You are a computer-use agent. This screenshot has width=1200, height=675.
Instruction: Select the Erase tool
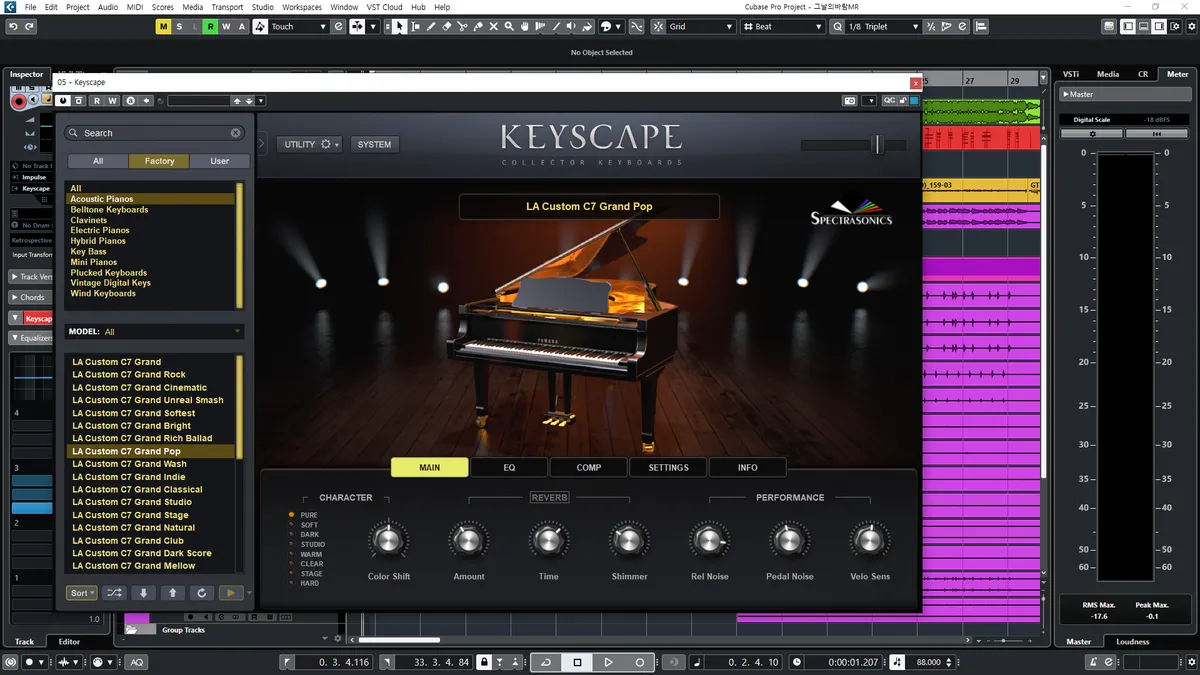tap(447, 27)
